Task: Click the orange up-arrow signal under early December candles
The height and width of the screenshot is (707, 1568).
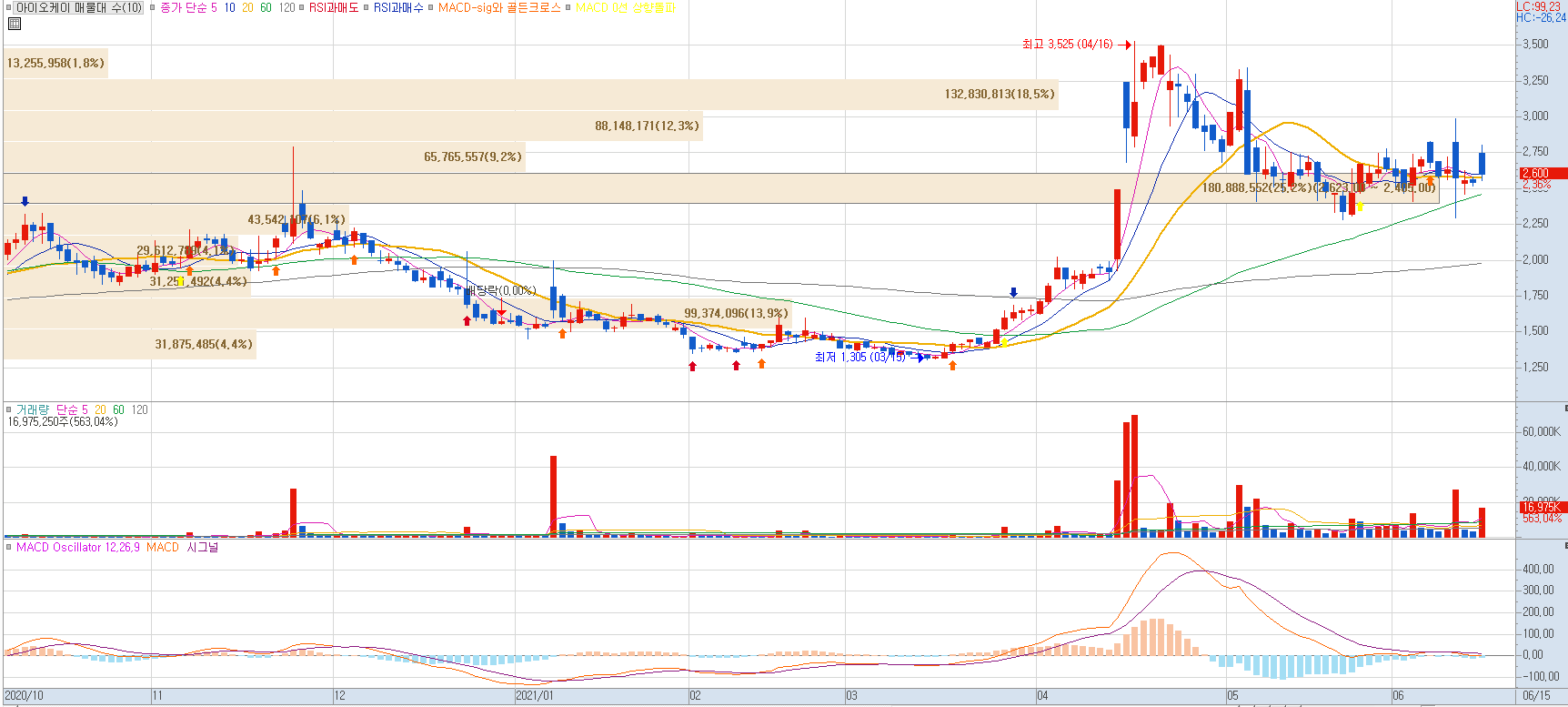Action: [355, 259]
